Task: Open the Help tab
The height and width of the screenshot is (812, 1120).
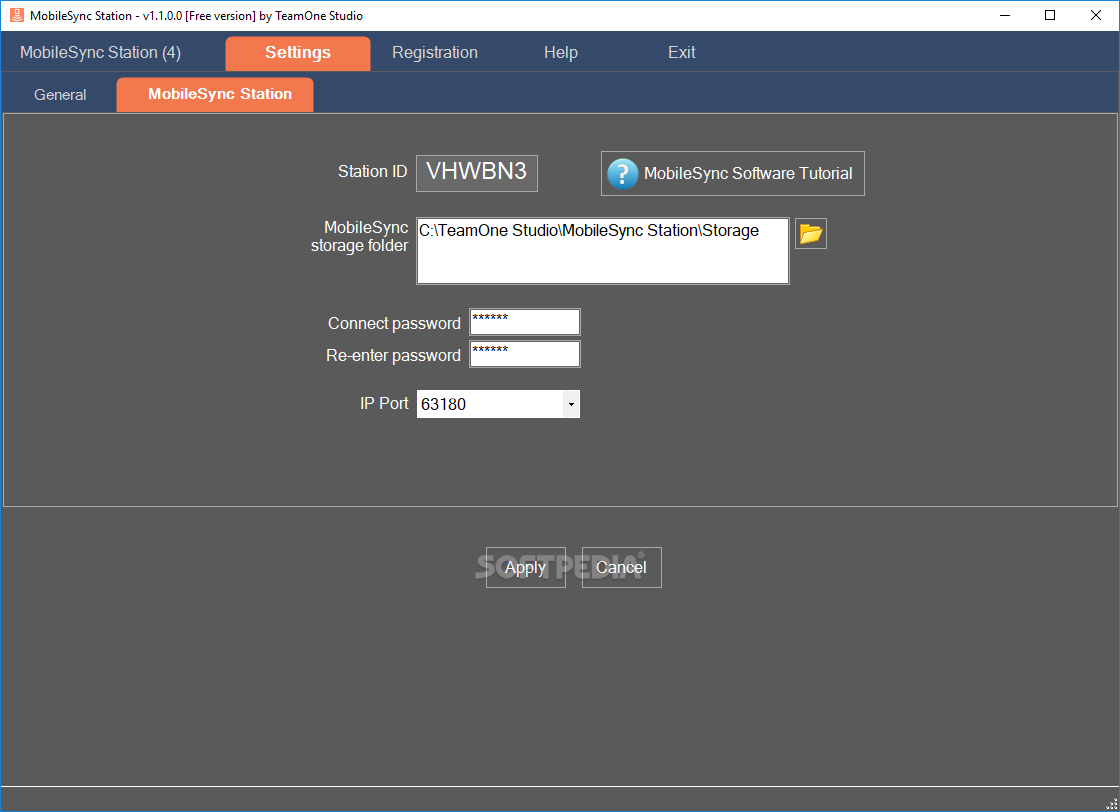Action: coord(561,52)
